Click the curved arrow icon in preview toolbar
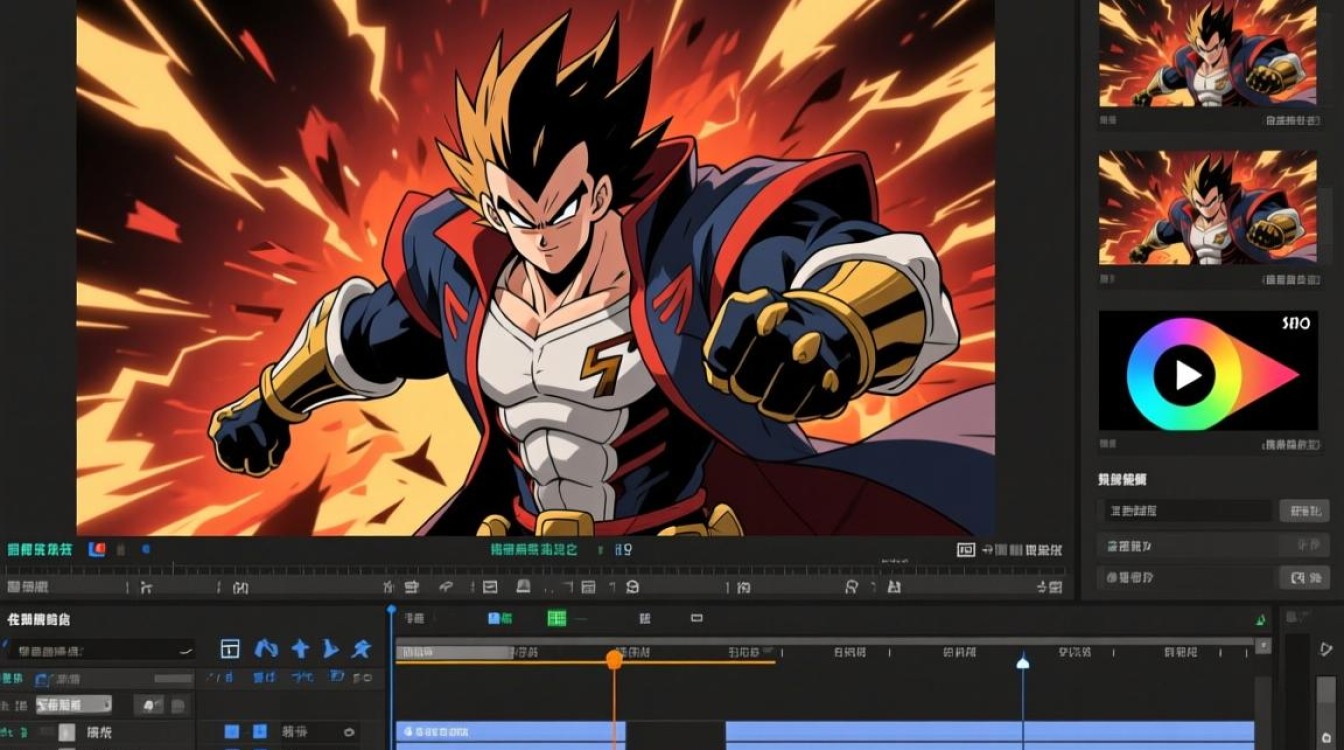This screenshot has height=750, width=1344. (x=447, y=586)
